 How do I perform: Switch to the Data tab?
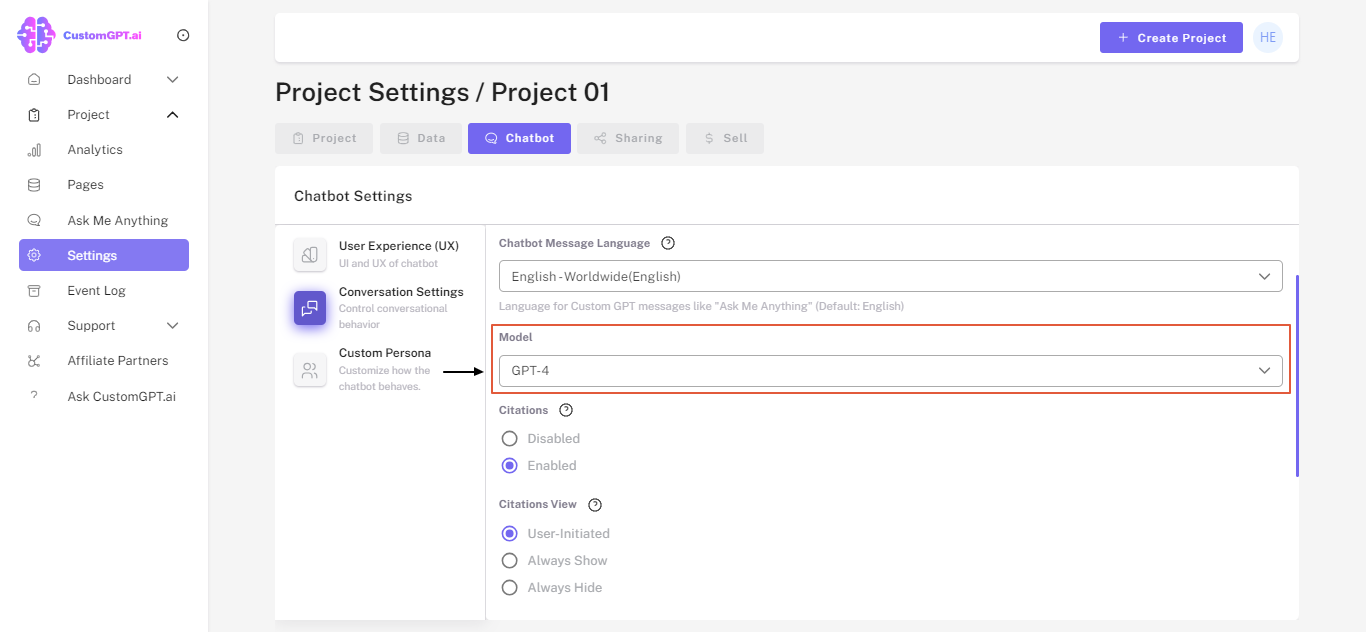(x=420, y=138)
